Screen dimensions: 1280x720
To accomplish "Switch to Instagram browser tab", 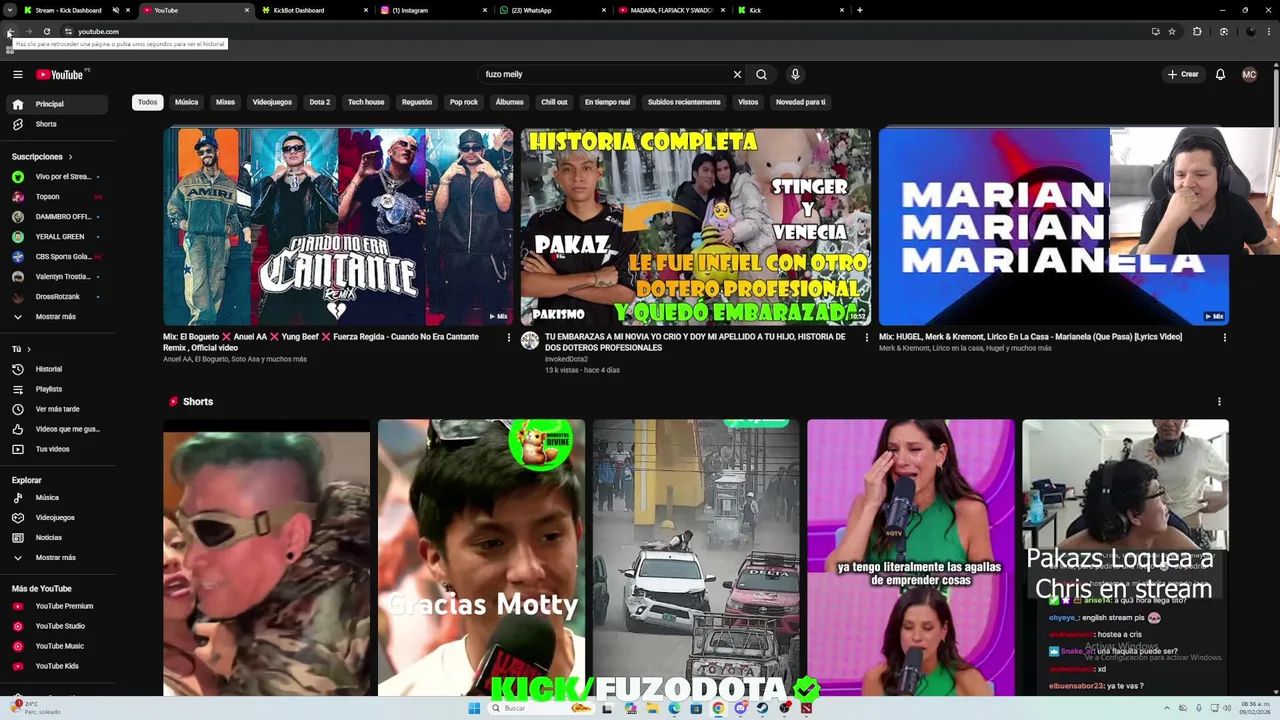I will [433, 10].
